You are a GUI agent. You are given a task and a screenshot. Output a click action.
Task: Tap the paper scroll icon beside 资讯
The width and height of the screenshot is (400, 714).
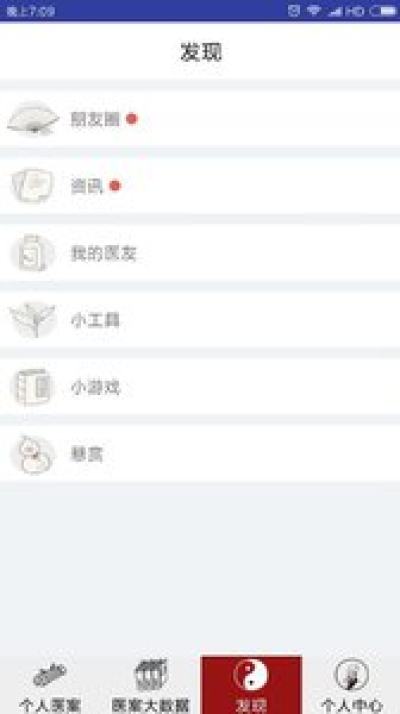[x=33, y=185]
